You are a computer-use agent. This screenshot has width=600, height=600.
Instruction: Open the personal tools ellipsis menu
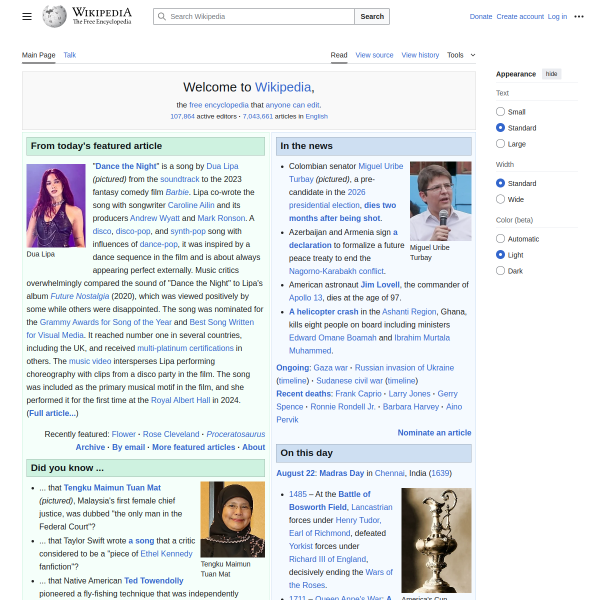coord(579,16)
